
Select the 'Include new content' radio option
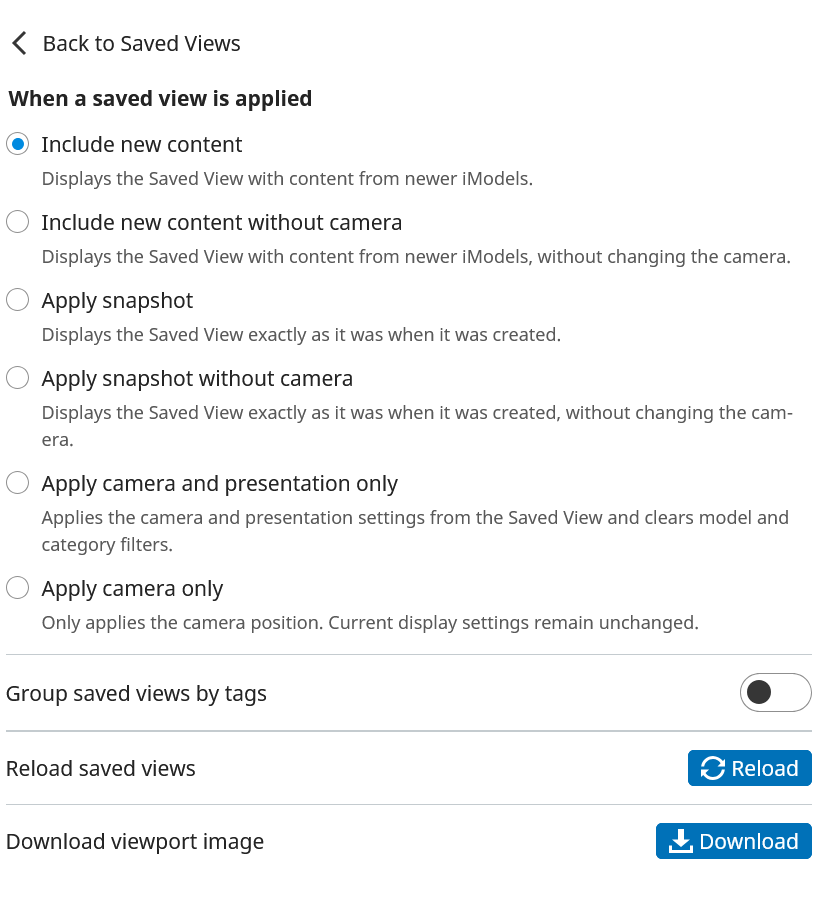[x=18, y=144]
